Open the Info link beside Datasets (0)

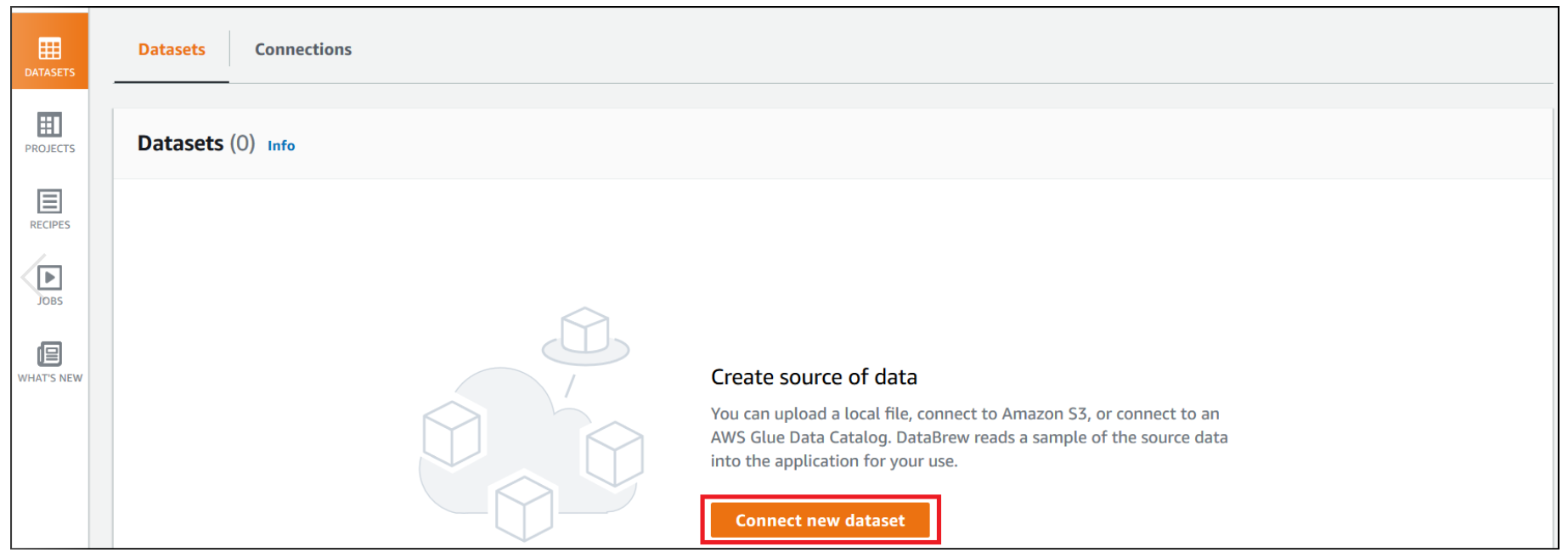[281, 145]
